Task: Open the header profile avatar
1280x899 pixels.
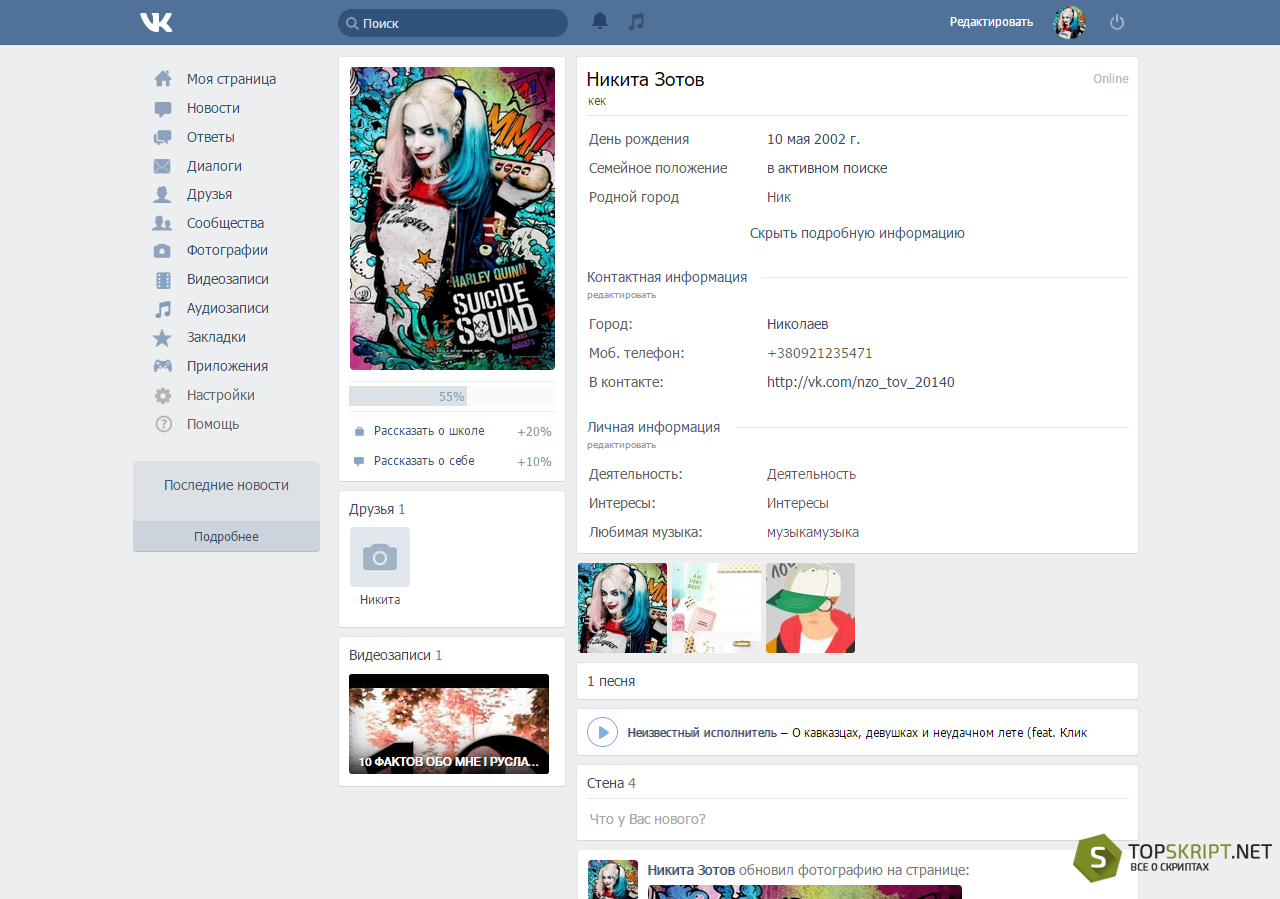Action: point(1070,22)
